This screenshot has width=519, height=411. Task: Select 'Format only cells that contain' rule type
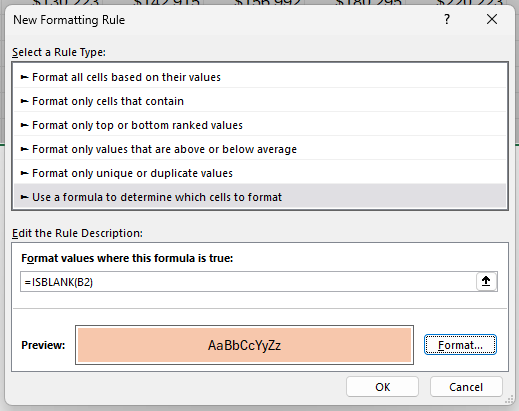click(260, 101)
